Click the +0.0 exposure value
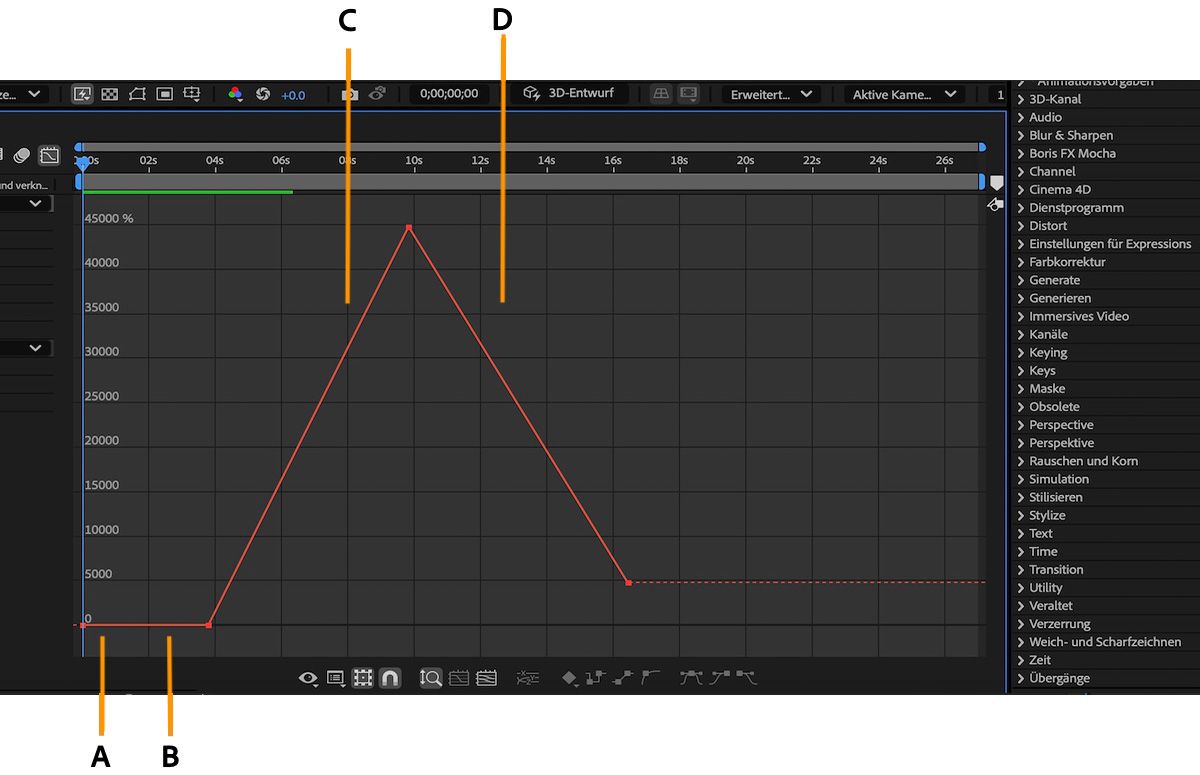This screenshot has height=775, width=1200. (293, 95)
